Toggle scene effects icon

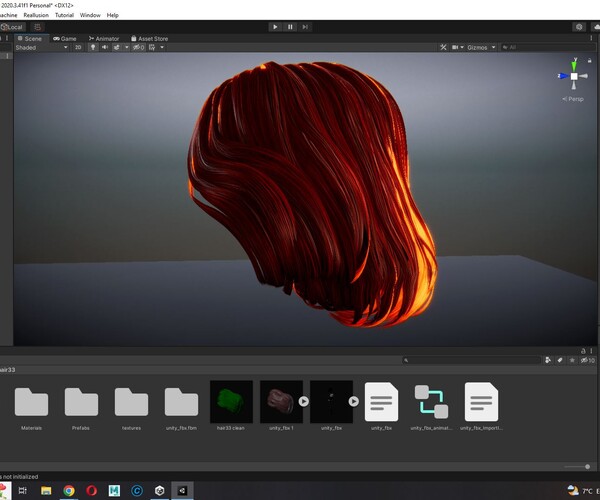click(x=116, y=47)
